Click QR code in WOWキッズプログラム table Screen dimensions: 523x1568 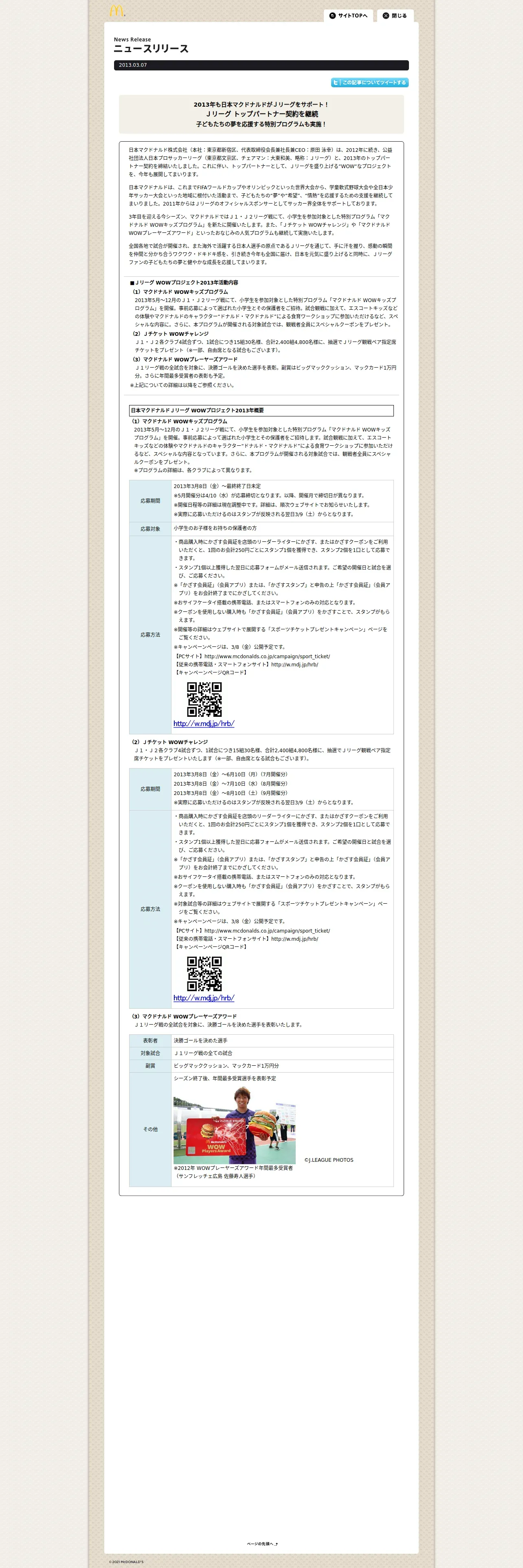(204, 699)
